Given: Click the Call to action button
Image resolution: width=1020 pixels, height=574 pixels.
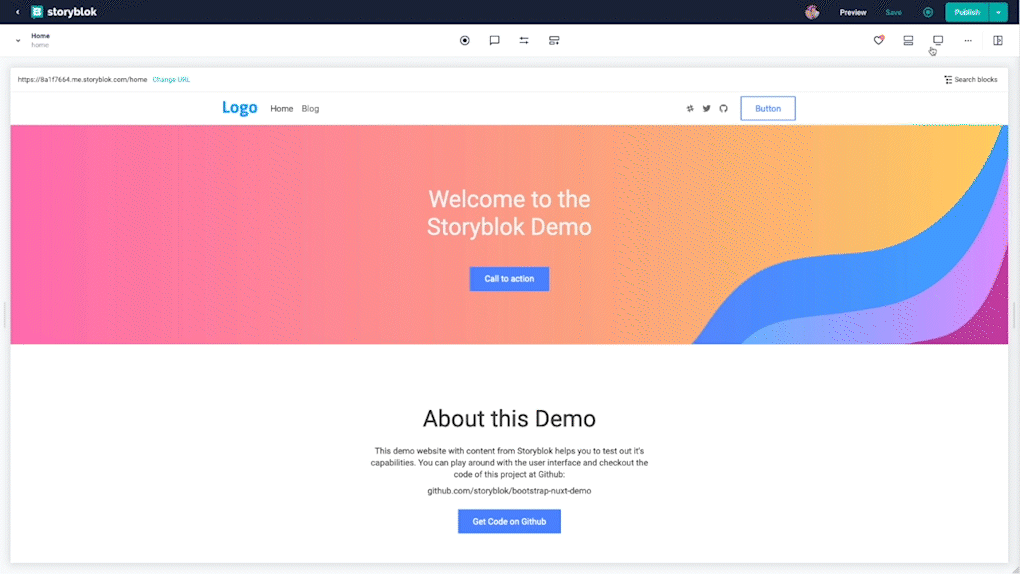Looking at the screenshot, I should pyautogui.click(x=509, y=279).
